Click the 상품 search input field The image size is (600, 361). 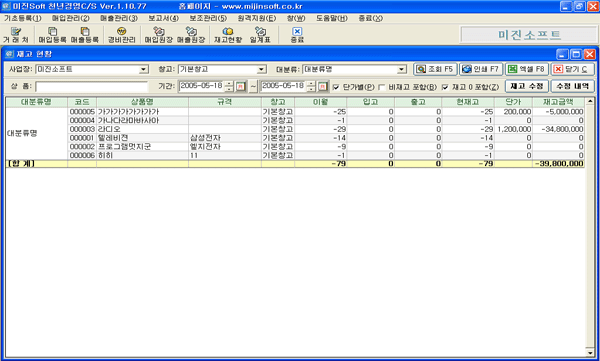tap(91, 87)
